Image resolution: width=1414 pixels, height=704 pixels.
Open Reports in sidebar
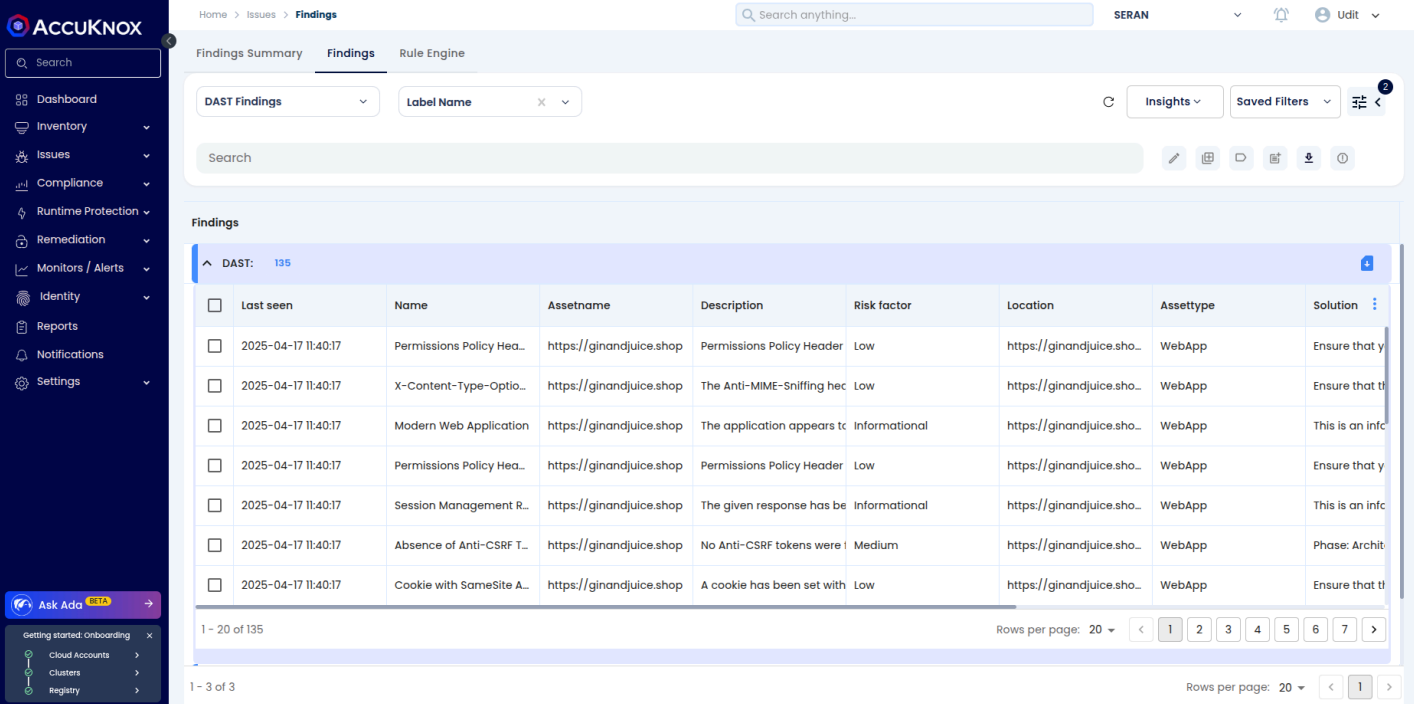coord(57,326)
